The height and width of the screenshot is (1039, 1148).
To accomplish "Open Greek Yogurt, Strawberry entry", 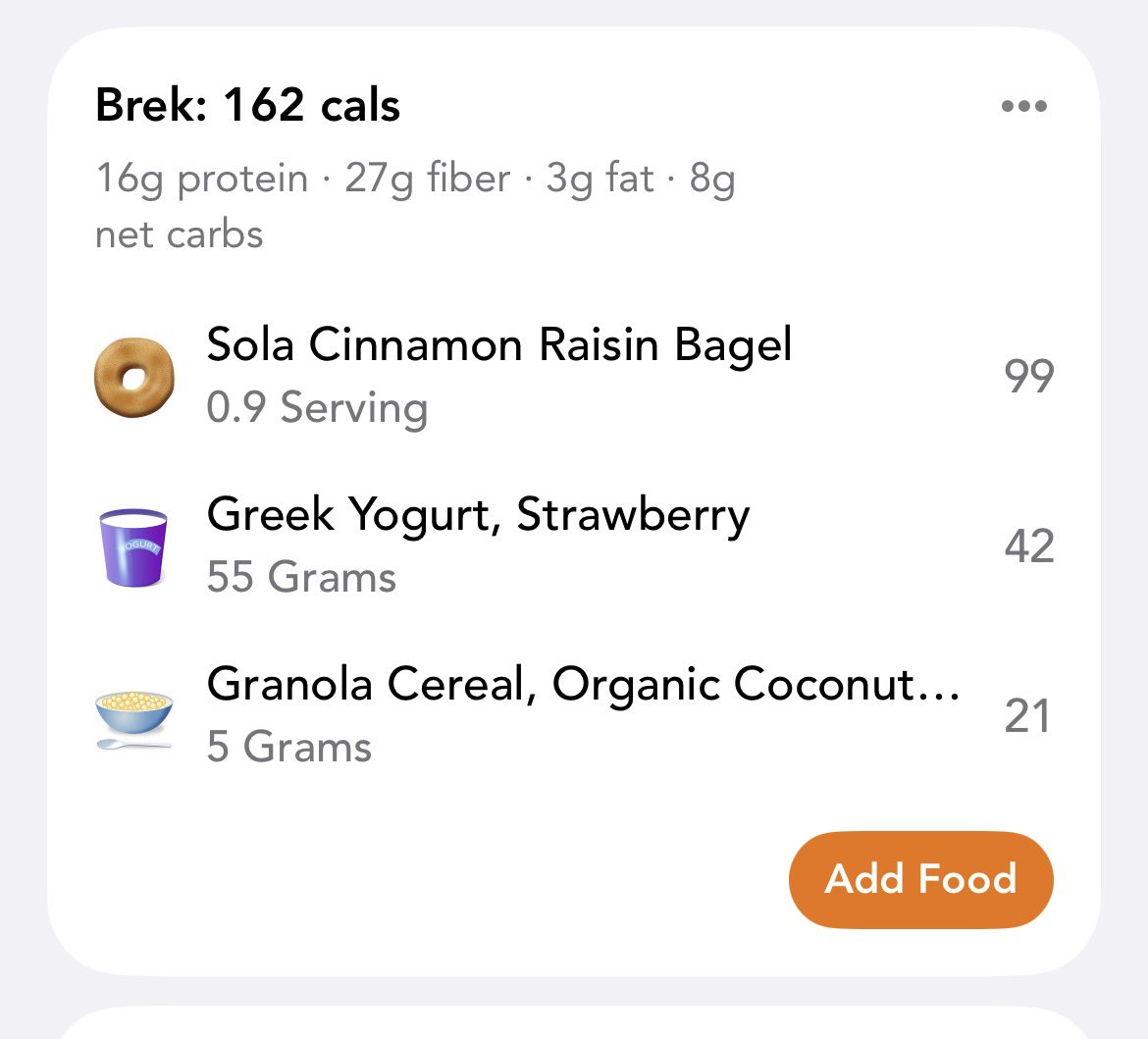I will coord(574,546).
